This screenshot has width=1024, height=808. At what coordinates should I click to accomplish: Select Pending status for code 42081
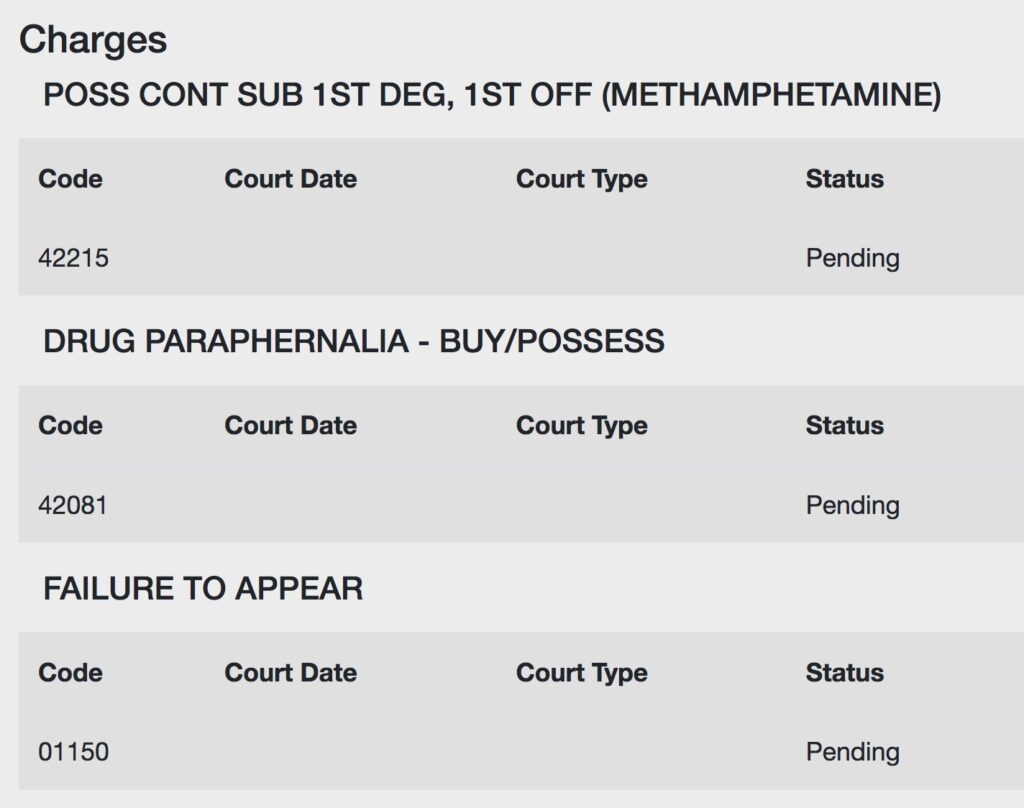tap(852, 506)
